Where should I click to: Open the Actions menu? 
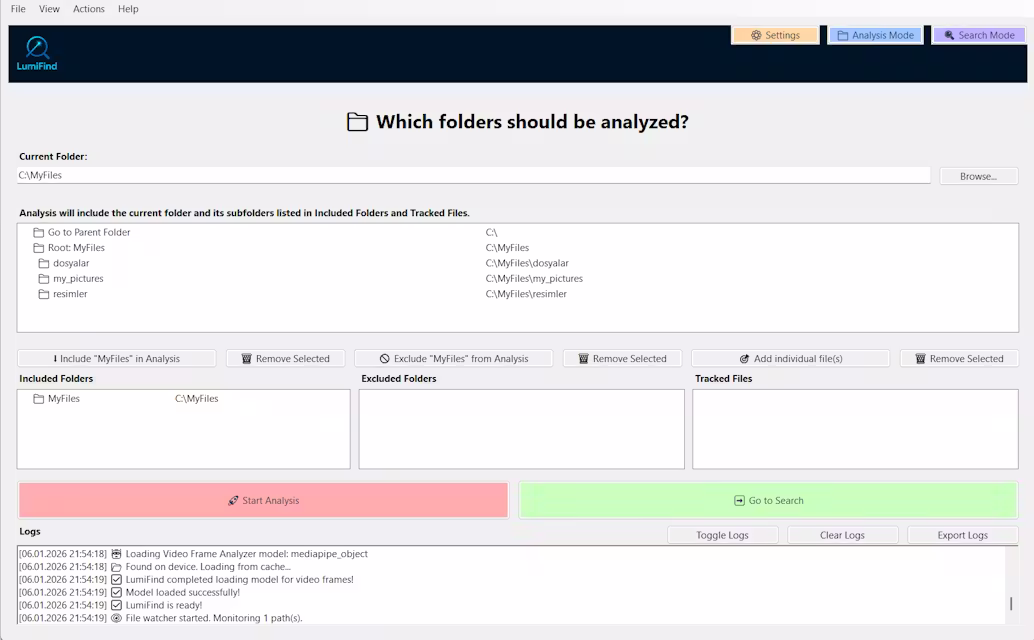pos(88,9)
